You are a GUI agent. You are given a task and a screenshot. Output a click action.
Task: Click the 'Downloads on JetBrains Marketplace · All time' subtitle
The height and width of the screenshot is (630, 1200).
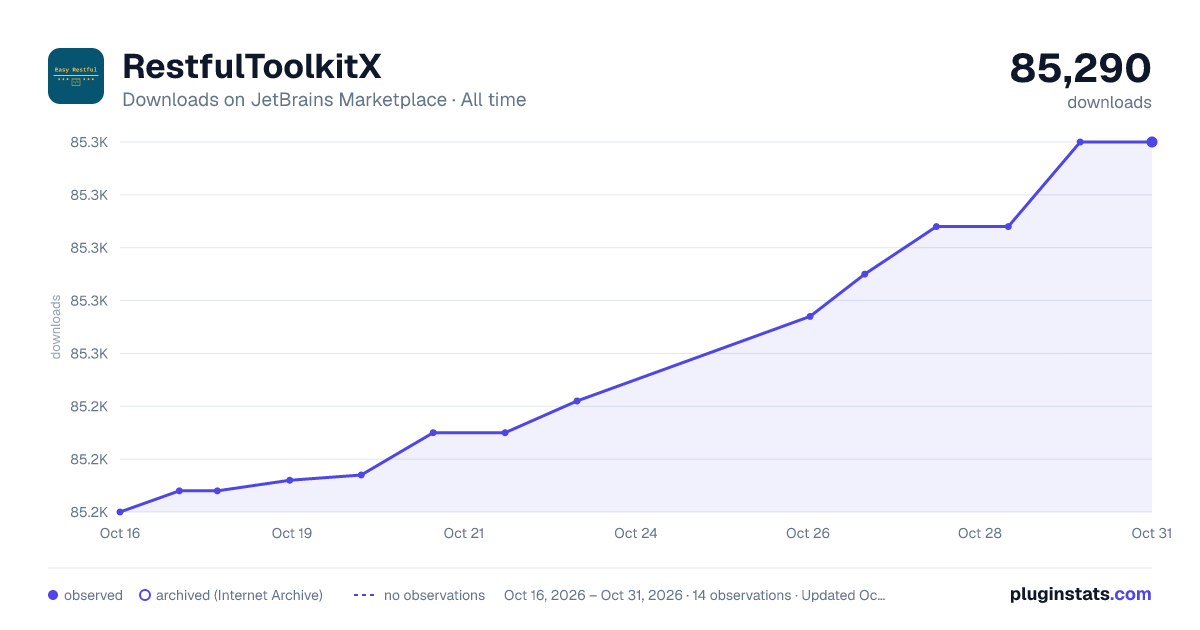tap(324, 100)
